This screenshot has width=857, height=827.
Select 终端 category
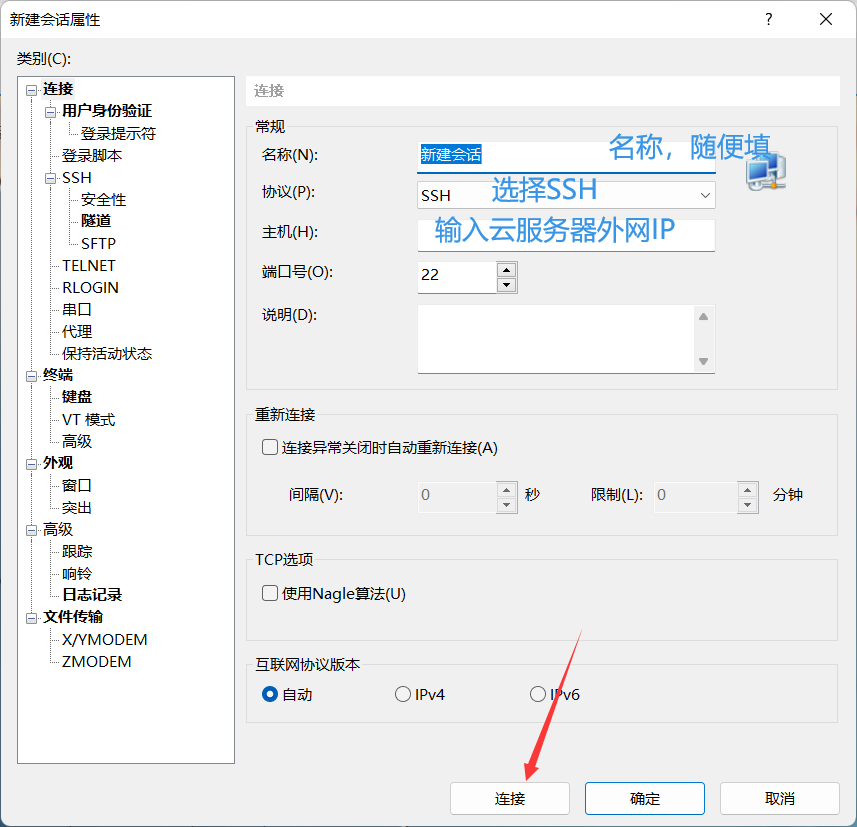pos(58,375)
